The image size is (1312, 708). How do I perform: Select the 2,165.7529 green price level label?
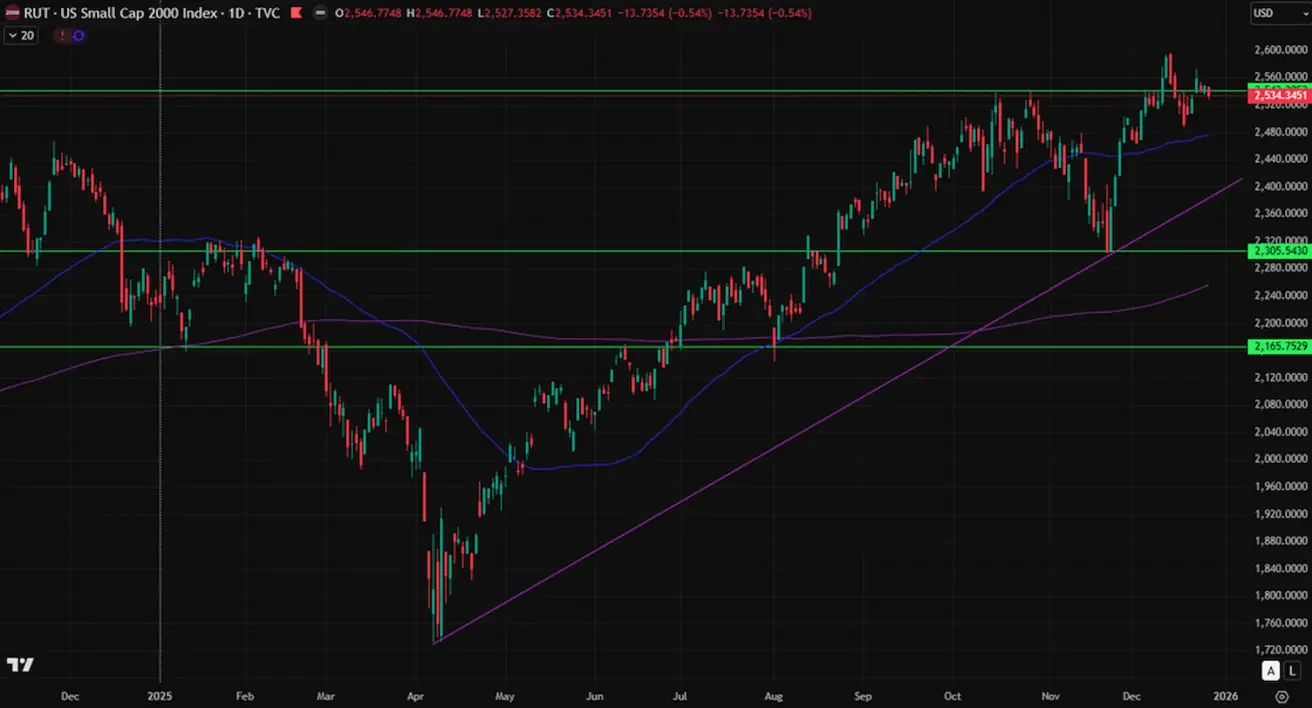click(x=1278, y=346)
